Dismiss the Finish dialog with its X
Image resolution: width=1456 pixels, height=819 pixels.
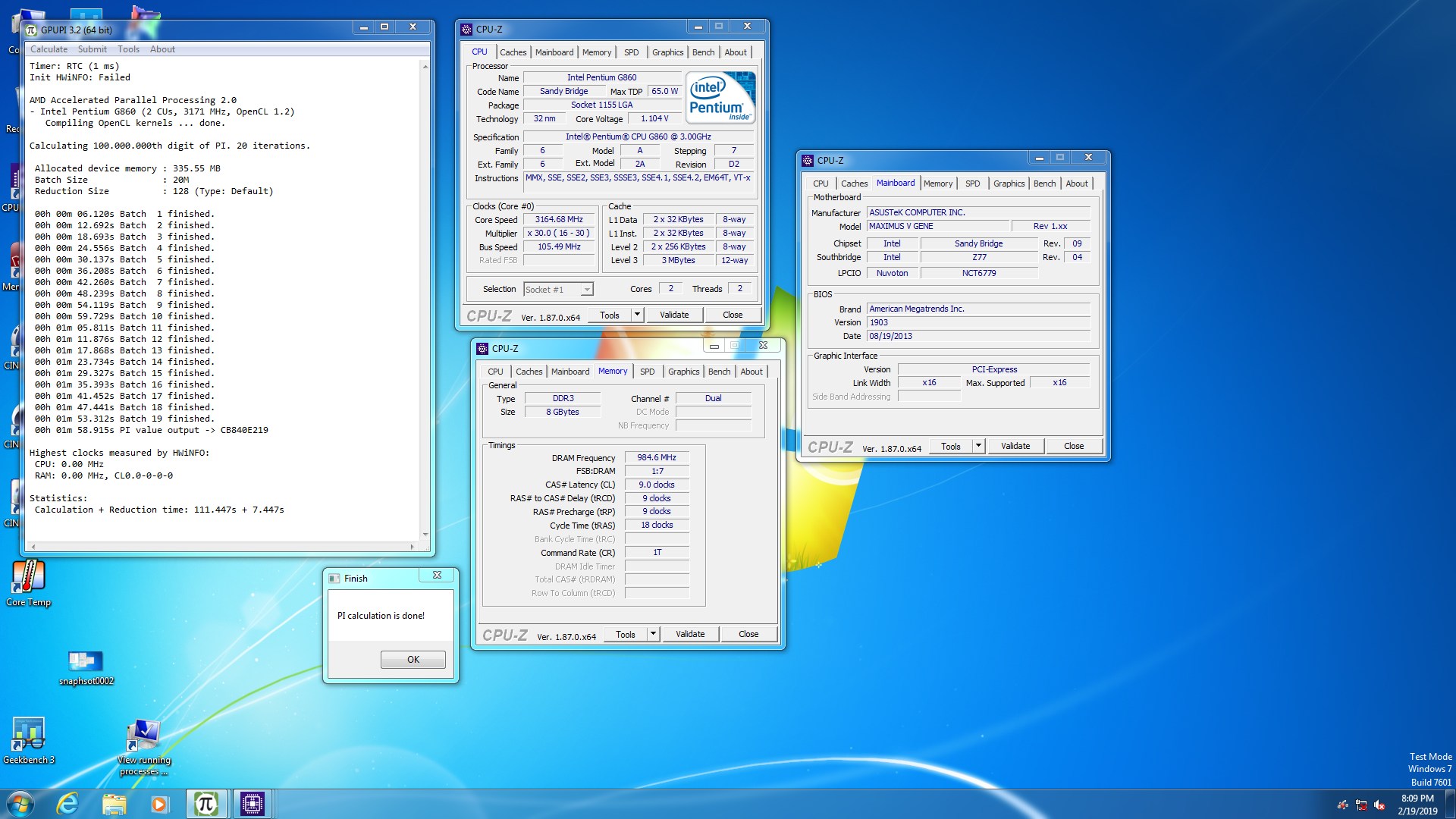(x=437, y=576)
